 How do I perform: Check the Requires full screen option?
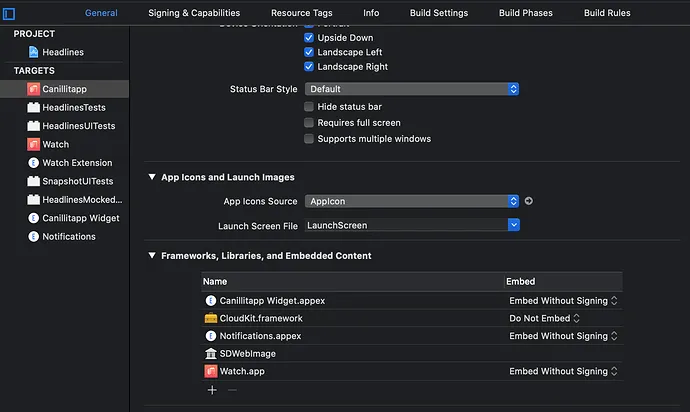point(309,123)
